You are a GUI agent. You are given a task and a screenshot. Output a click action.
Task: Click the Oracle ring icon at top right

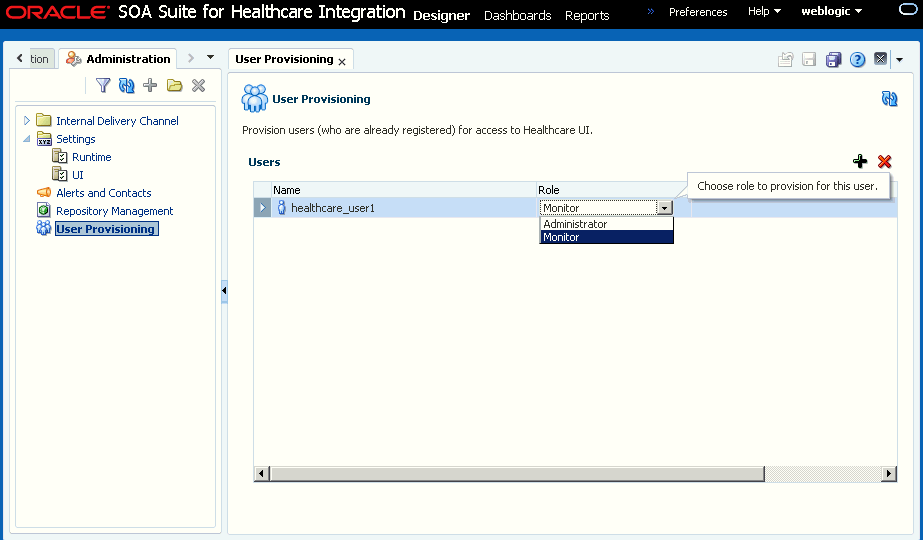coord(908,9)
